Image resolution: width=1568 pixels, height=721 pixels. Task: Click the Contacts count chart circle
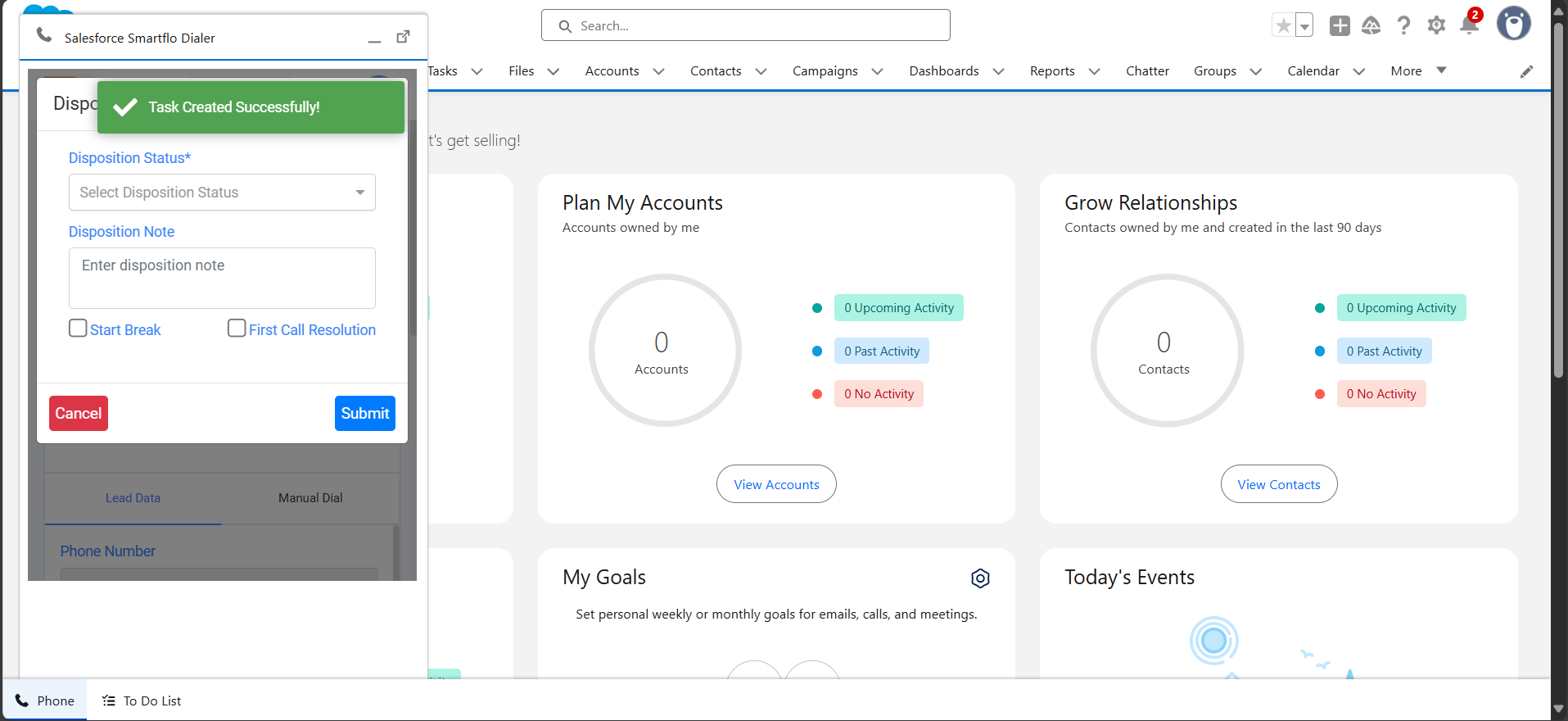[1167, 351]
